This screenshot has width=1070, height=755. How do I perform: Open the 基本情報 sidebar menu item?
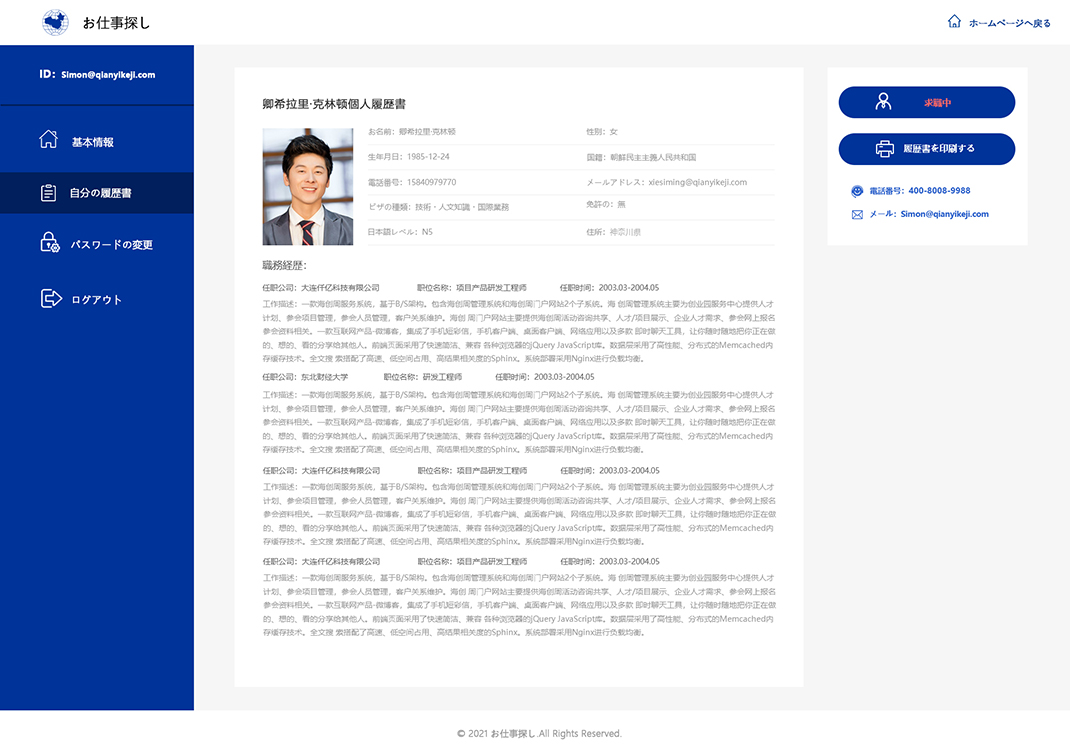[x=92, y=142]
